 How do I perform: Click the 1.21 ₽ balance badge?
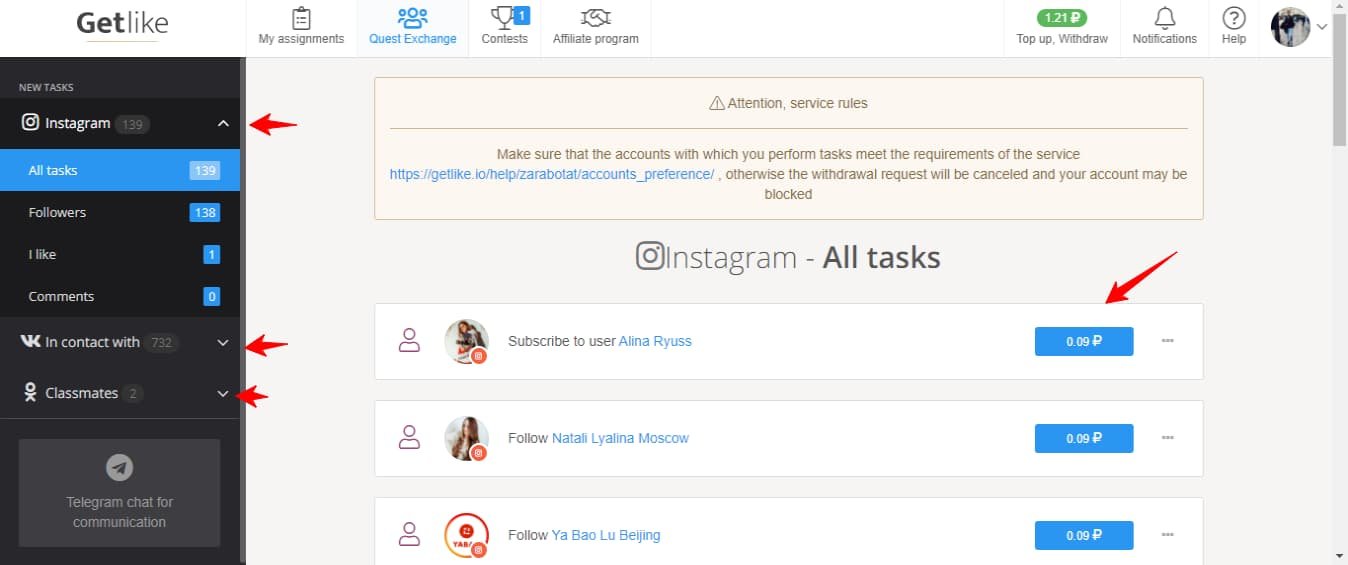click(1062, 17)
